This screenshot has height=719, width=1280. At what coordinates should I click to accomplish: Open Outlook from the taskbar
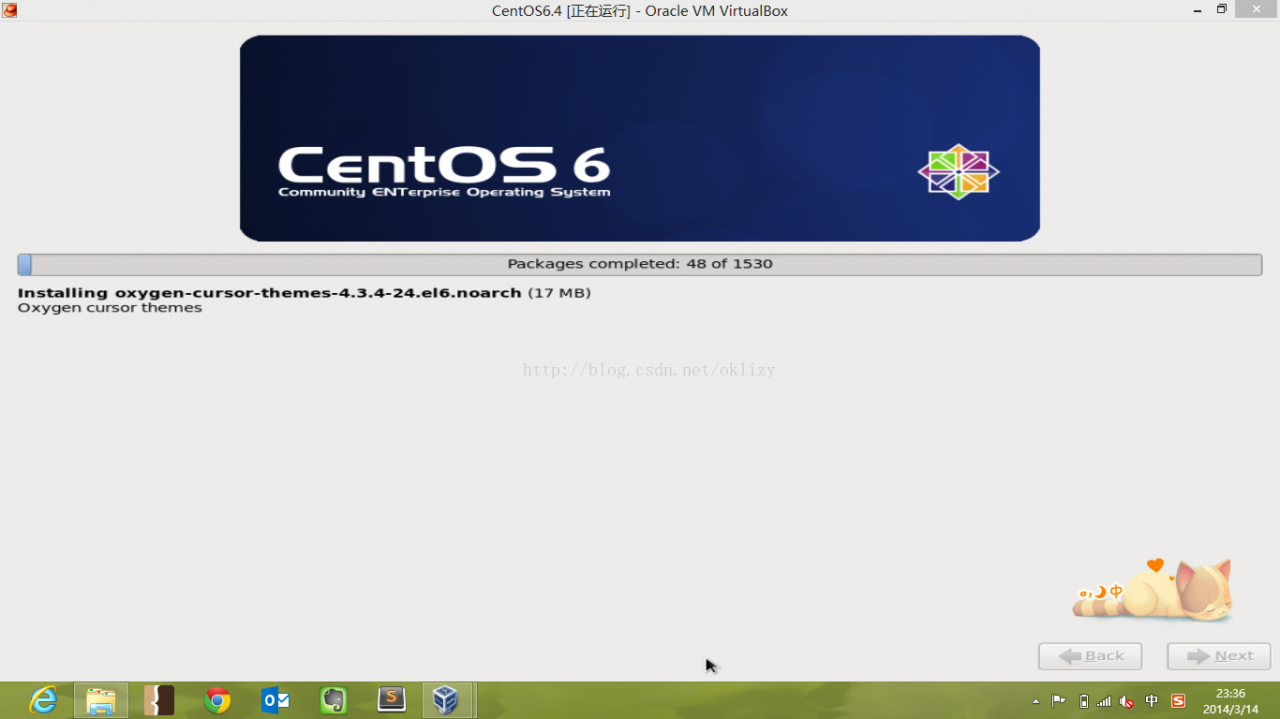tap(275, 700)
